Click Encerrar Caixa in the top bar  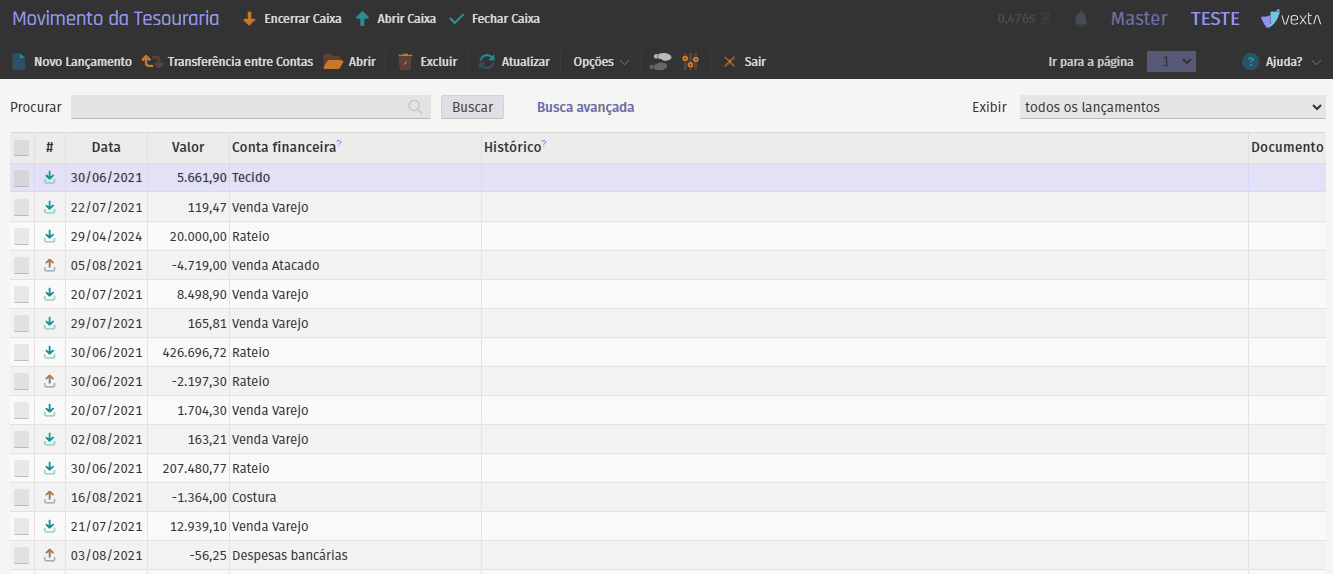point(292,19)
